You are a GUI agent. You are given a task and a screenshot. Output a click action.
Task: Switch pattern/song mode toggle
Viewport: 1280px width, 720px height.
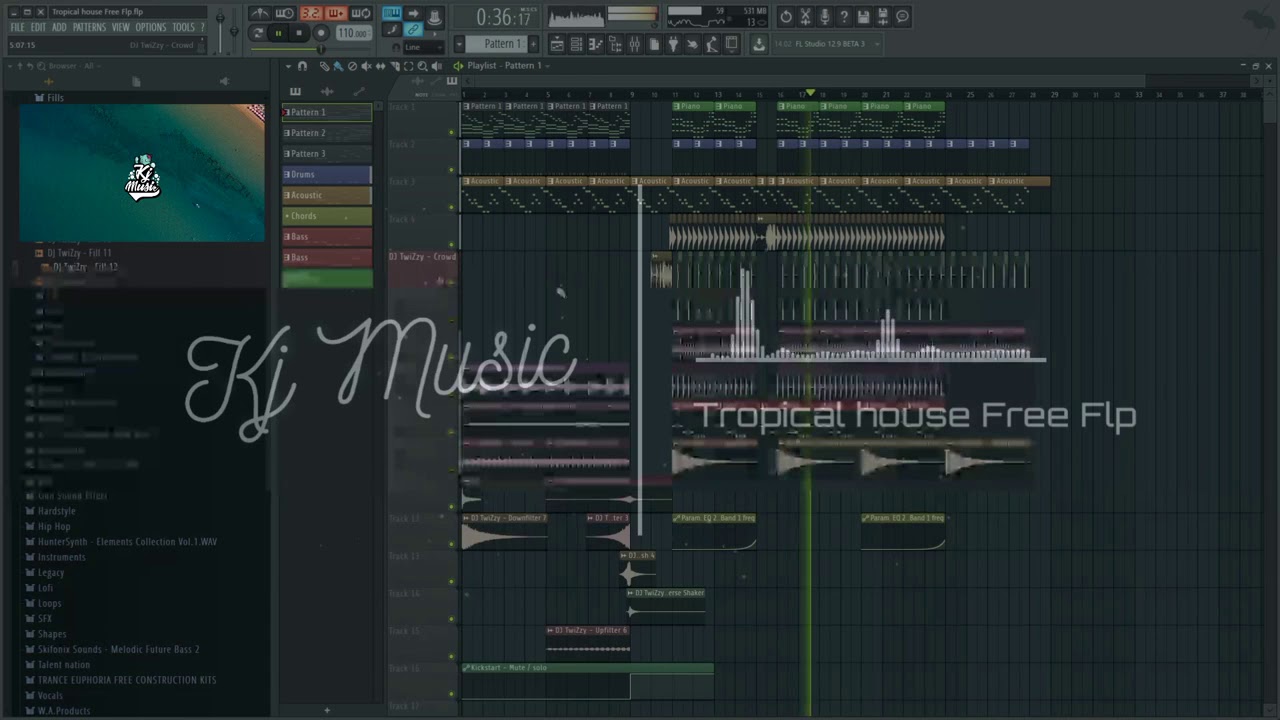258,33
